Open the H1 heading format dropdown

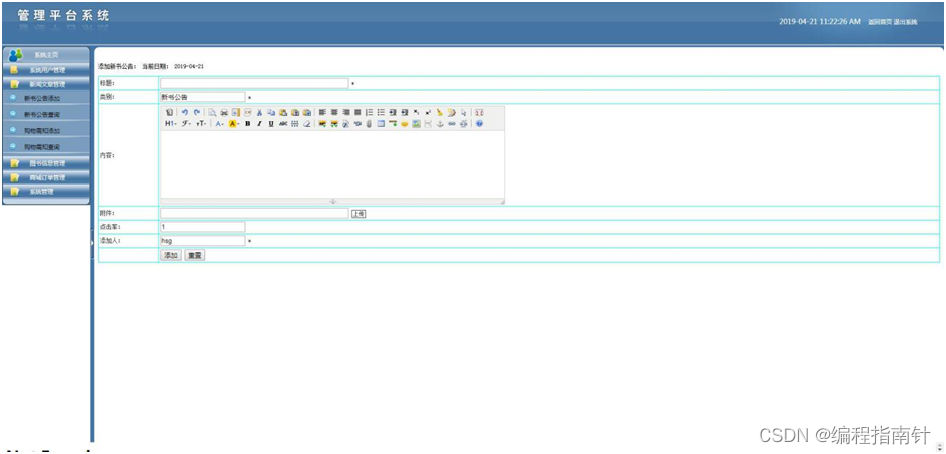(171, 124)
